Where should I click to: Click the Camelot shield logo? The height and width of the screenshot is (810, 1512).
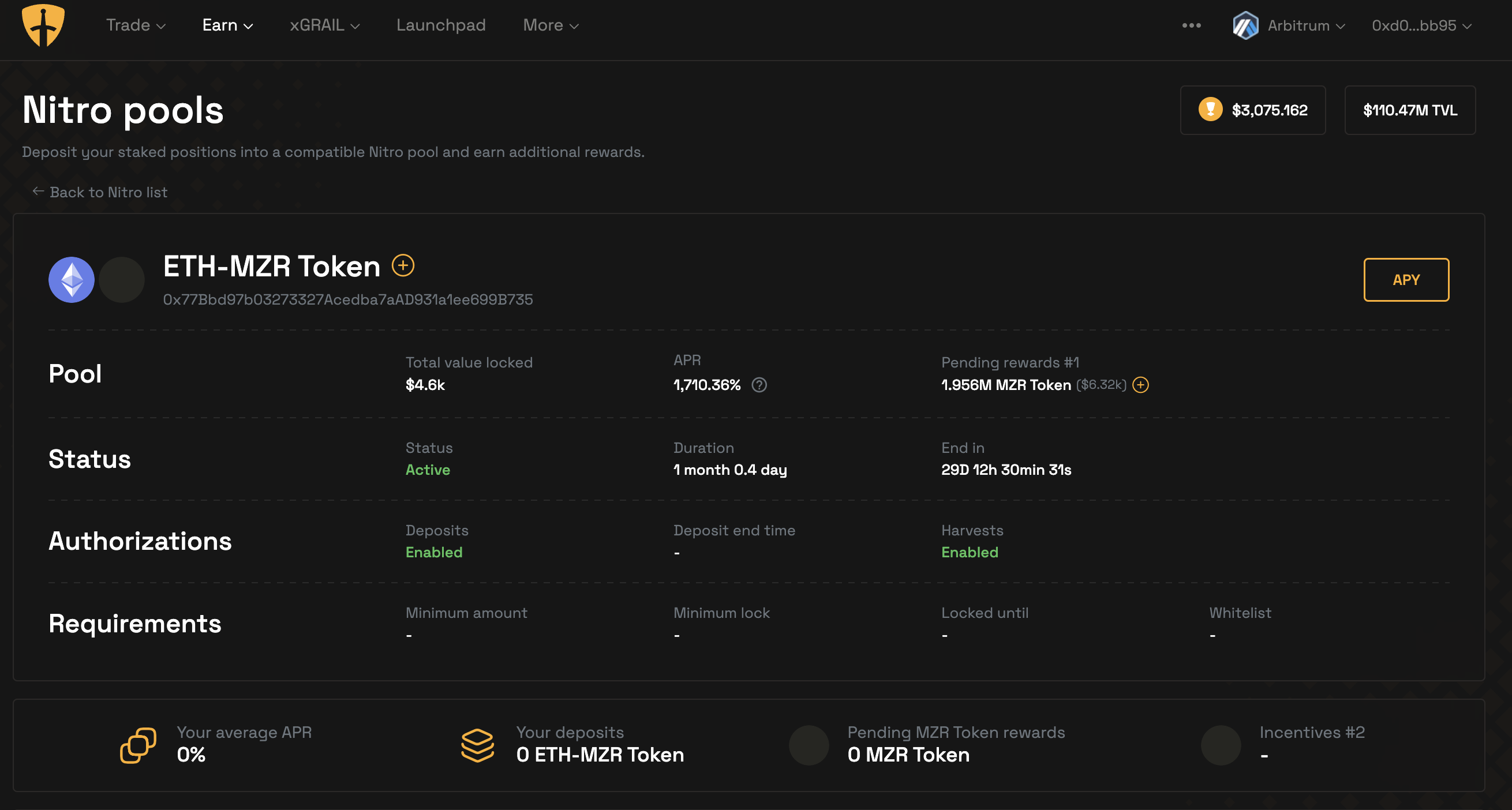point(43,25)
